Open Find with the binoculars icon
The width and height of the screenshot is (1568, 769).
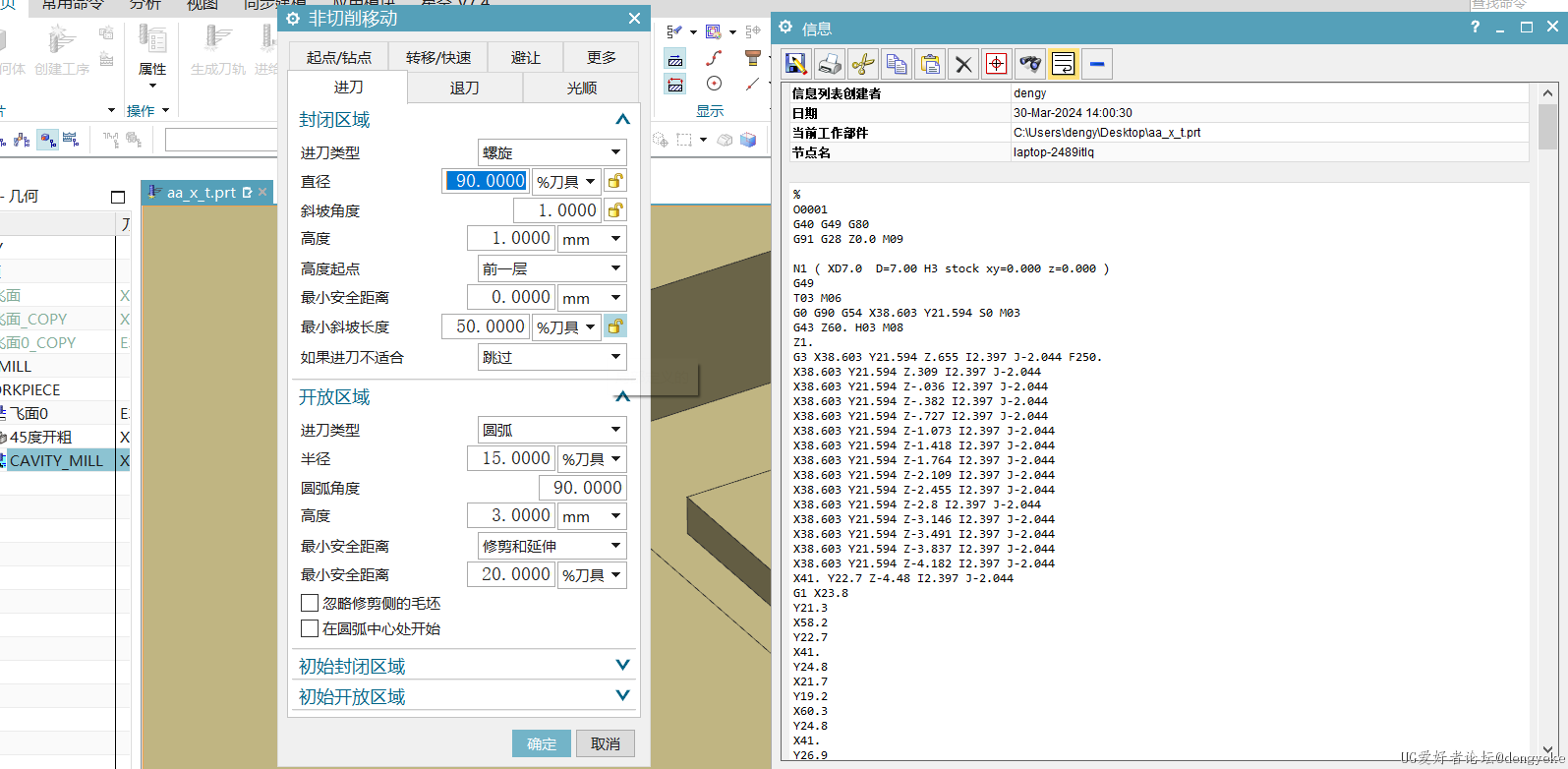coord(1030,64)
